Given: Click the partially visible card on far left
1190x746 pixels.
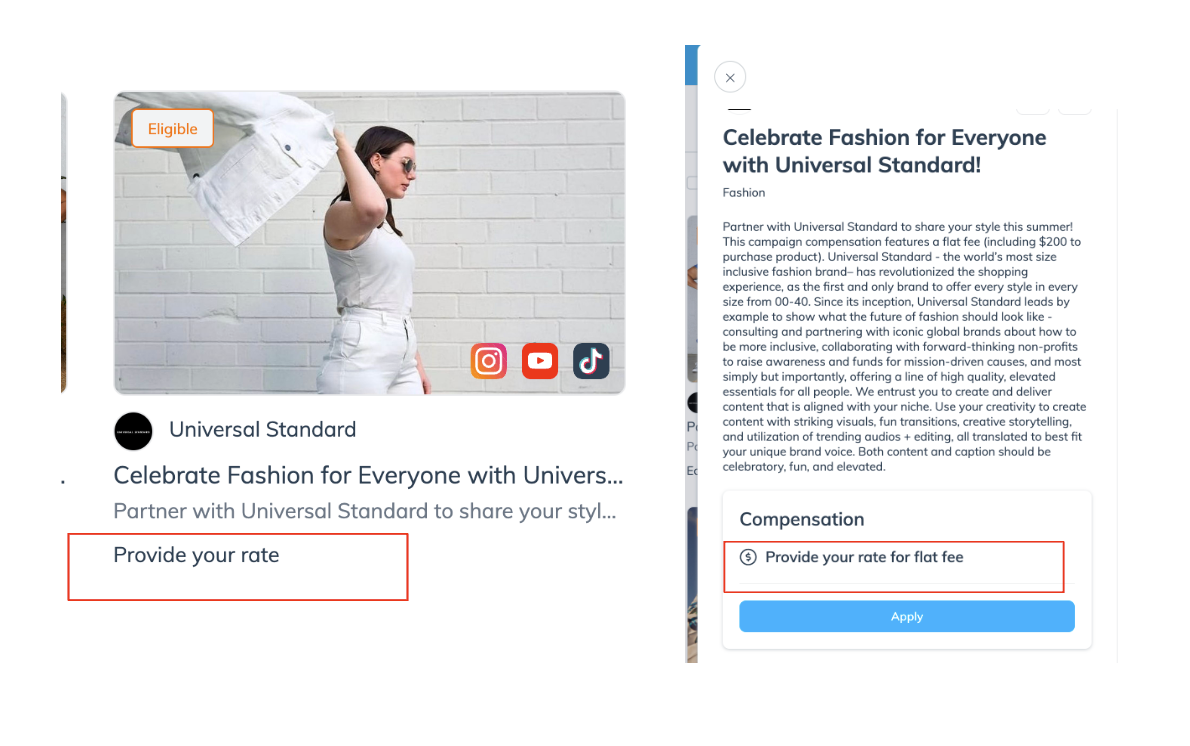Looking at the screenshot, I should 64,243.
